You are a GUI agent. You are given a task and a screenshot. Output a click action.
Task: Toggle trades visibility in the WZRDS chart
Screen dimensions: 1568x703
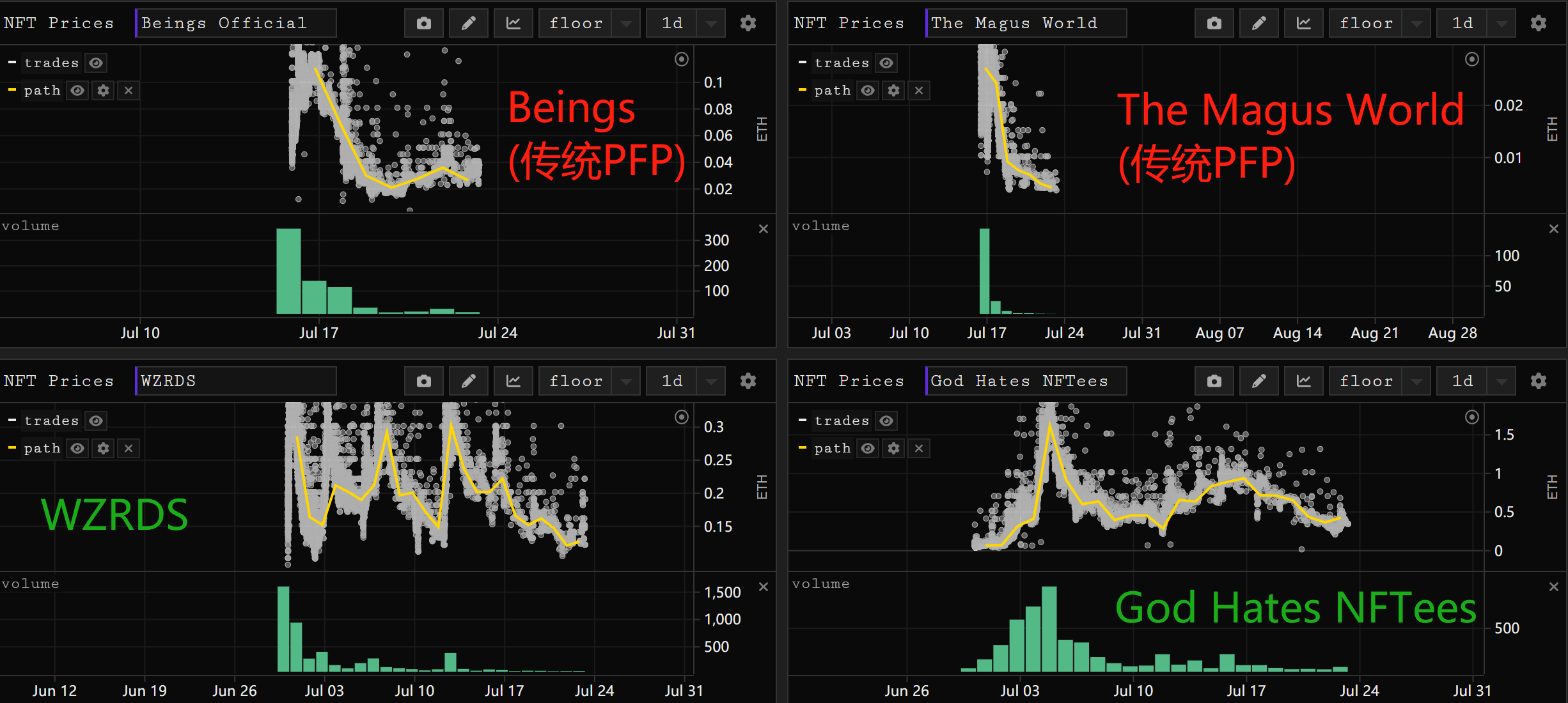[96, 421]
